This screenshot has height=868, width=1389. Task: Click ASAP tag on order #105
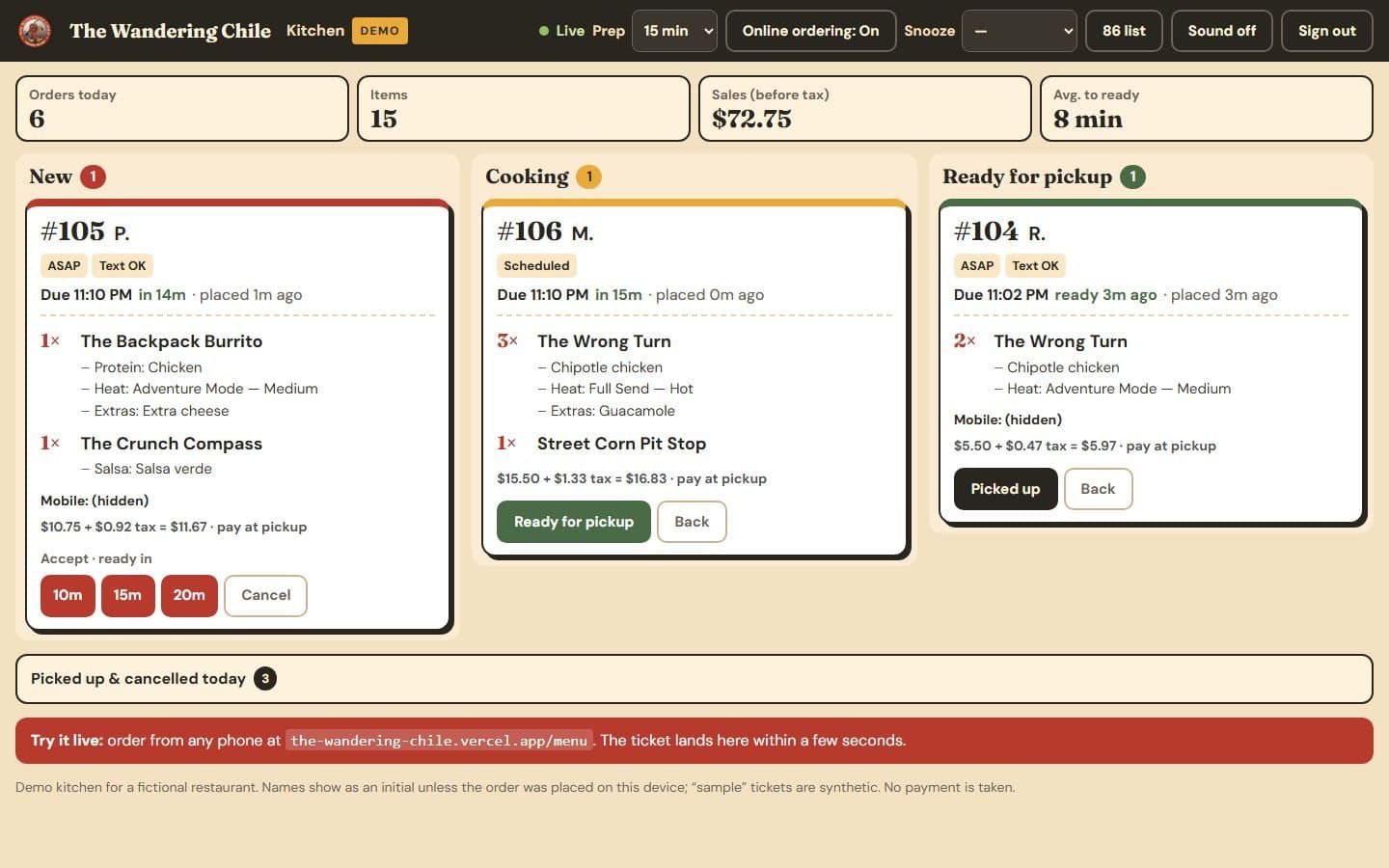point(64,265)
